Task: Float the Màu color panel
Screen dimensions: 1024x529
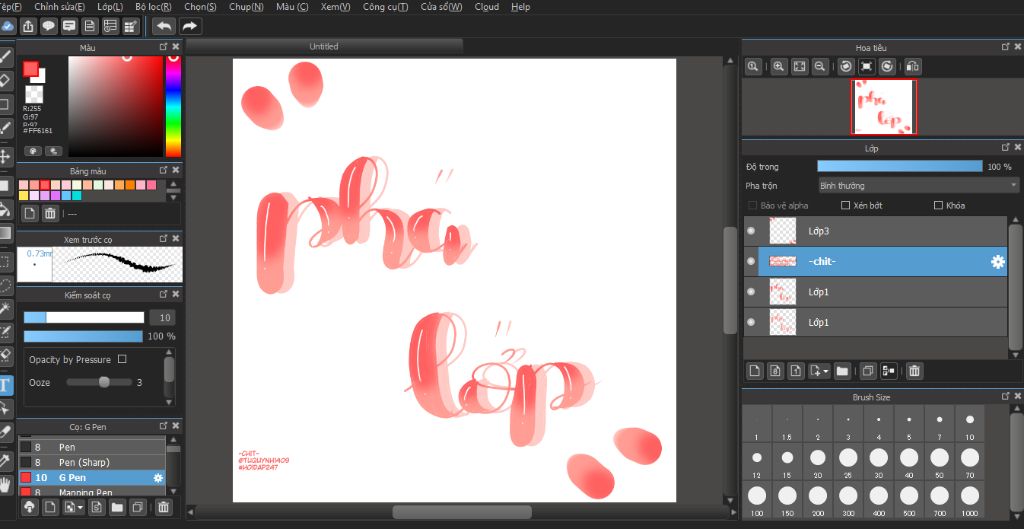Action: coord(163,47)
